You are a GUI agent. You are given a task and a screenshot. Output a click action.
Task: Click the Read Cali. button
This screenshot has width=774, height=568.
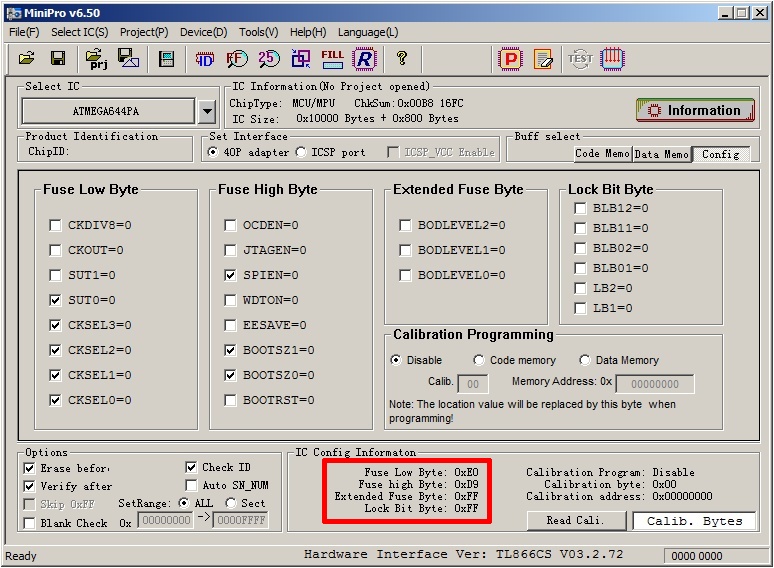coord(576,521)
